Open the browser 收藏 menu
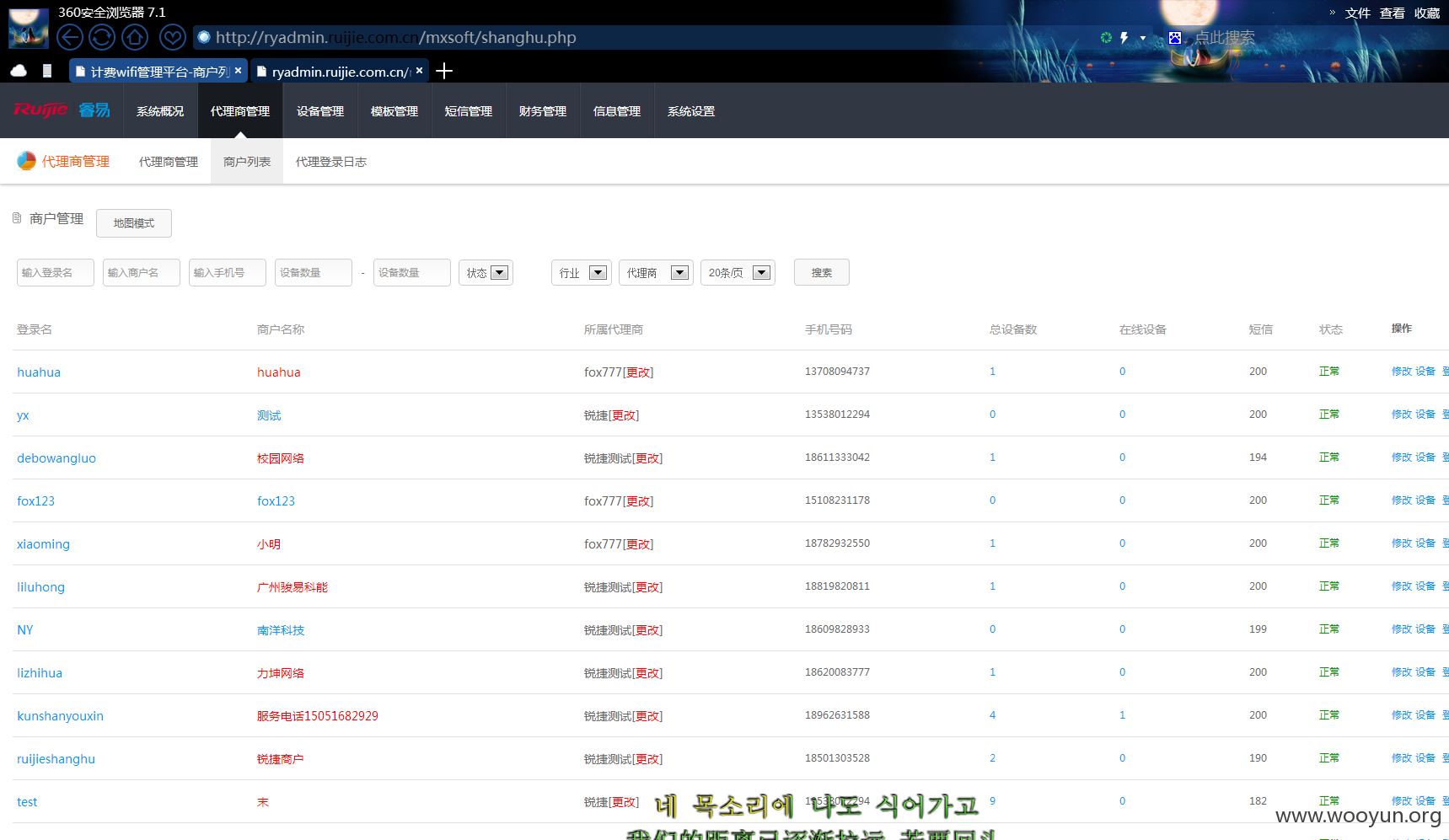Viewport: 1449px width, 840px height. [x=1427, y=13]
